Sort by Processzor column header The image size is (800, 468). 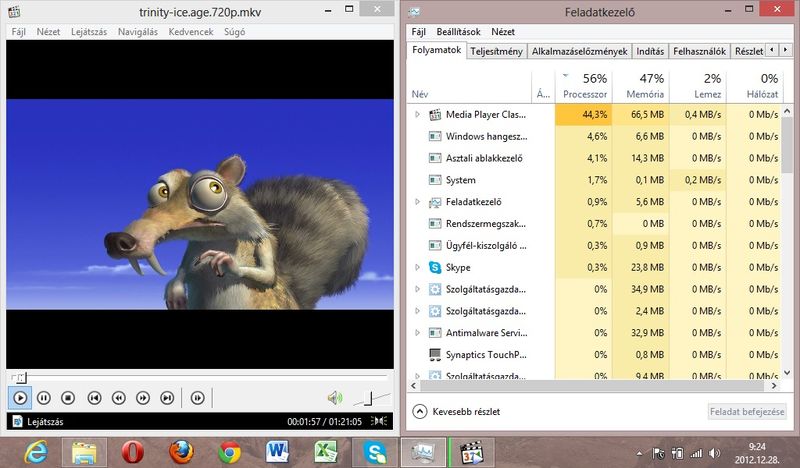[585, 86]
